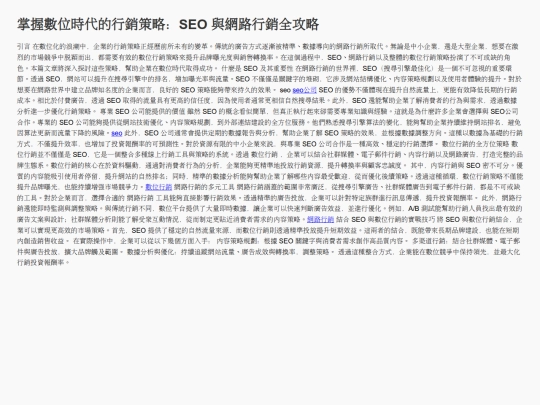Follow the standalone blue "seo" link

point(117,133)
